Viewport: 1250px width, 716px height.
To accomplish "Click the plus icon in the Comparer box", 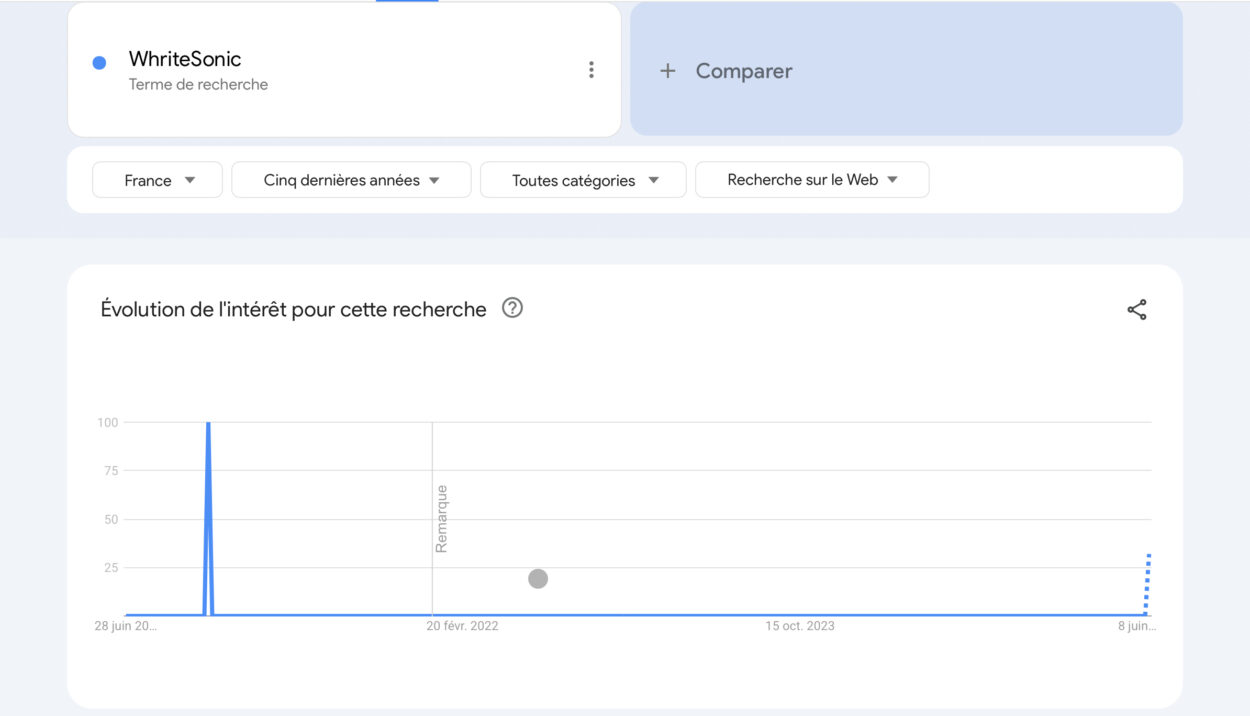I will (668, 71).
